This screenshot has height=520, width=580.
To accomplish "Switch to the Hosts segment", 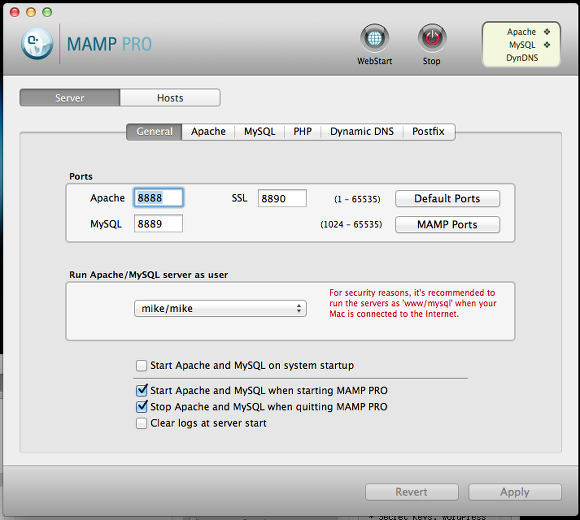I will (x=170, y=98).
